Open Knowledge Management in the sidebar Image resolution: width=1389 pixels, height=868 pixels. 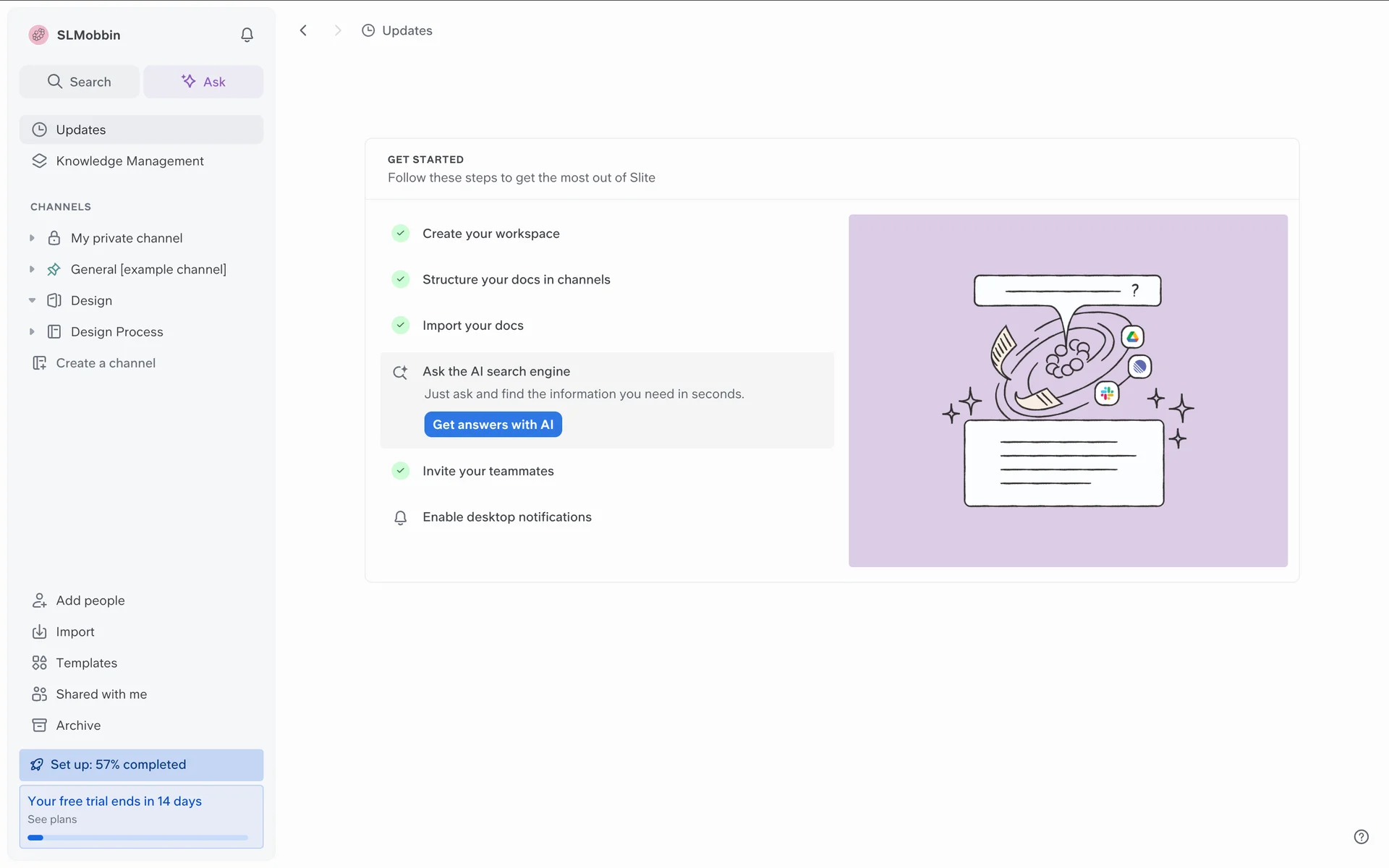click(129, 161)
